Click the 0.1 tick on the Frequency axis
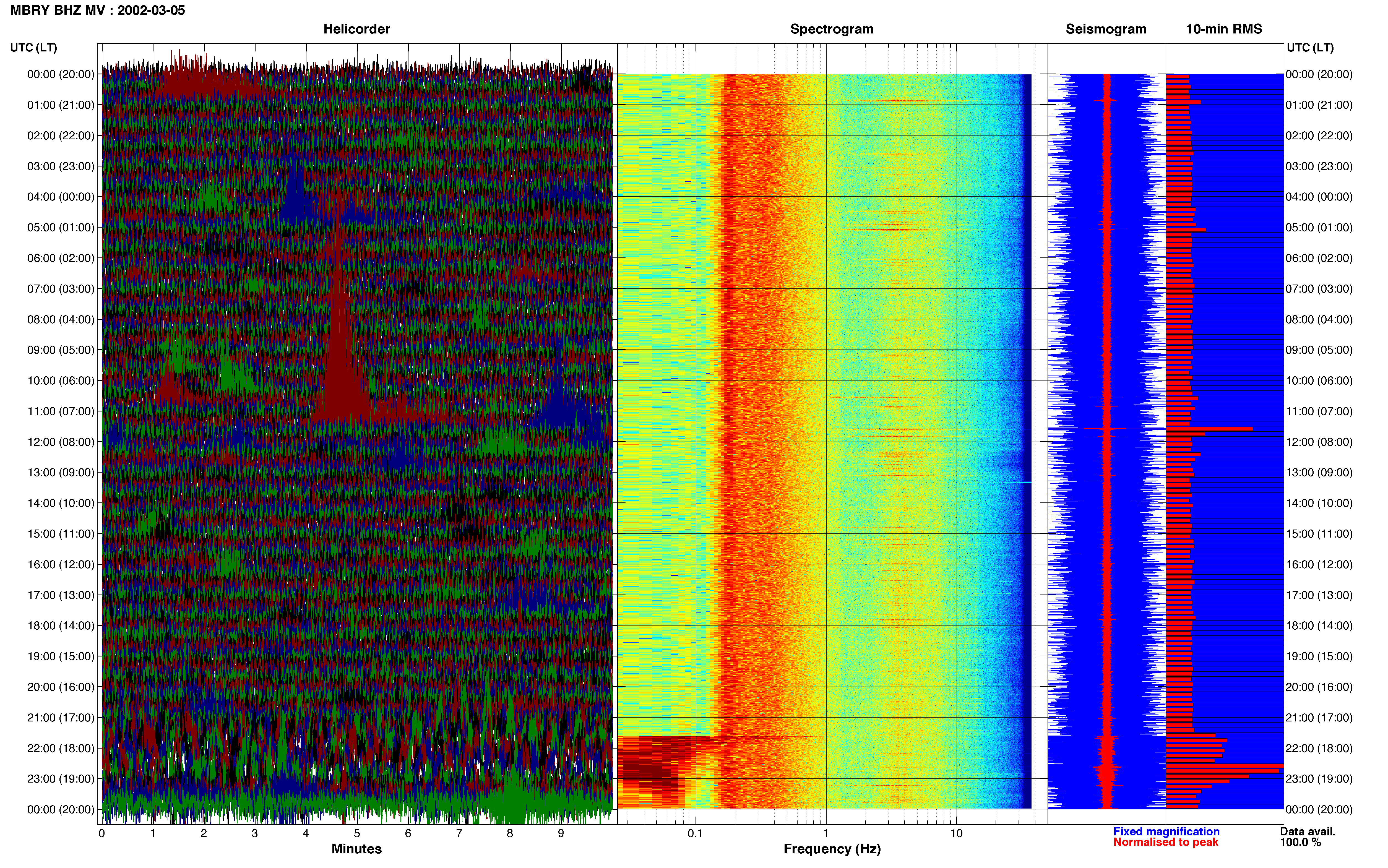Viewport: 1388px width, 868px height. [695, 833]
